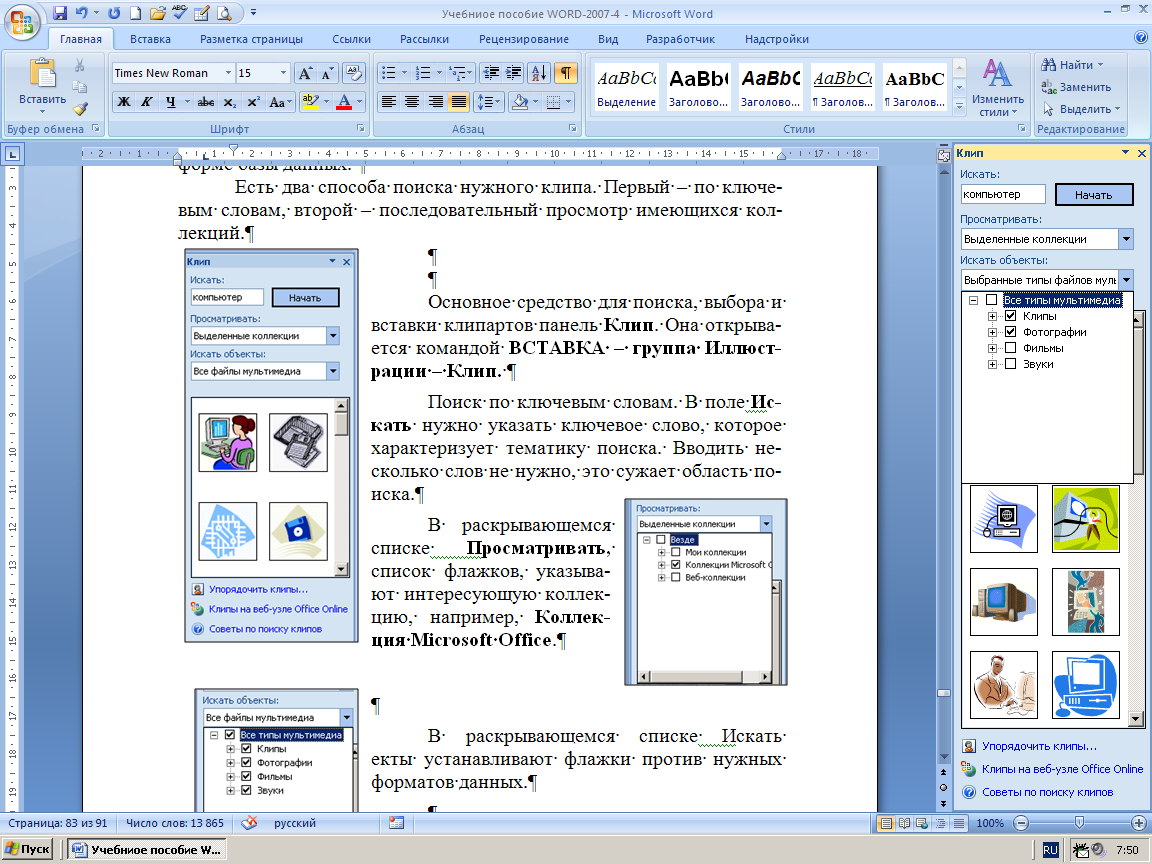1152x864 pixels.
Task: Open the Change Styles (Изменить стили) menu
Action: coord(997,87)
